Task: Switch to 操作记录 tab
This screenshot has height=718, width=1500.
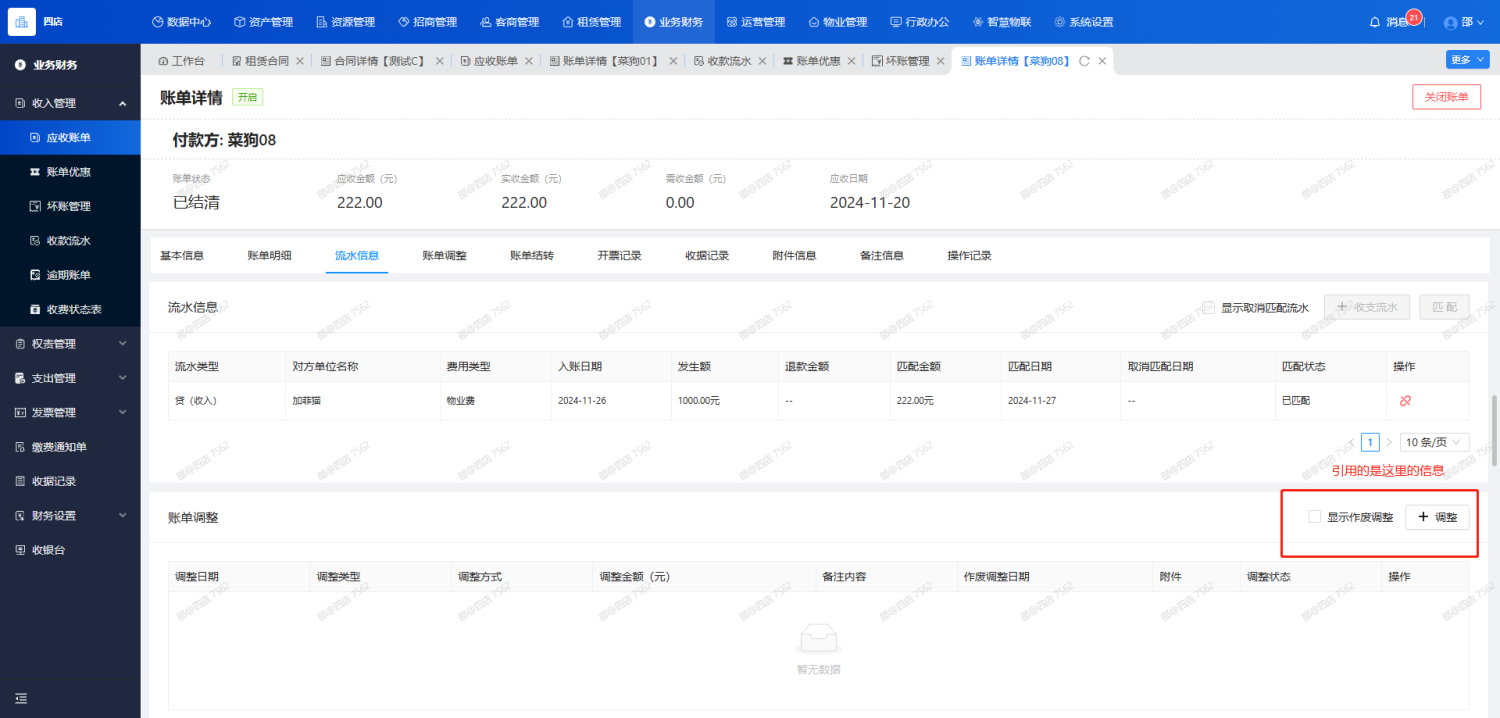Action: 970,256
